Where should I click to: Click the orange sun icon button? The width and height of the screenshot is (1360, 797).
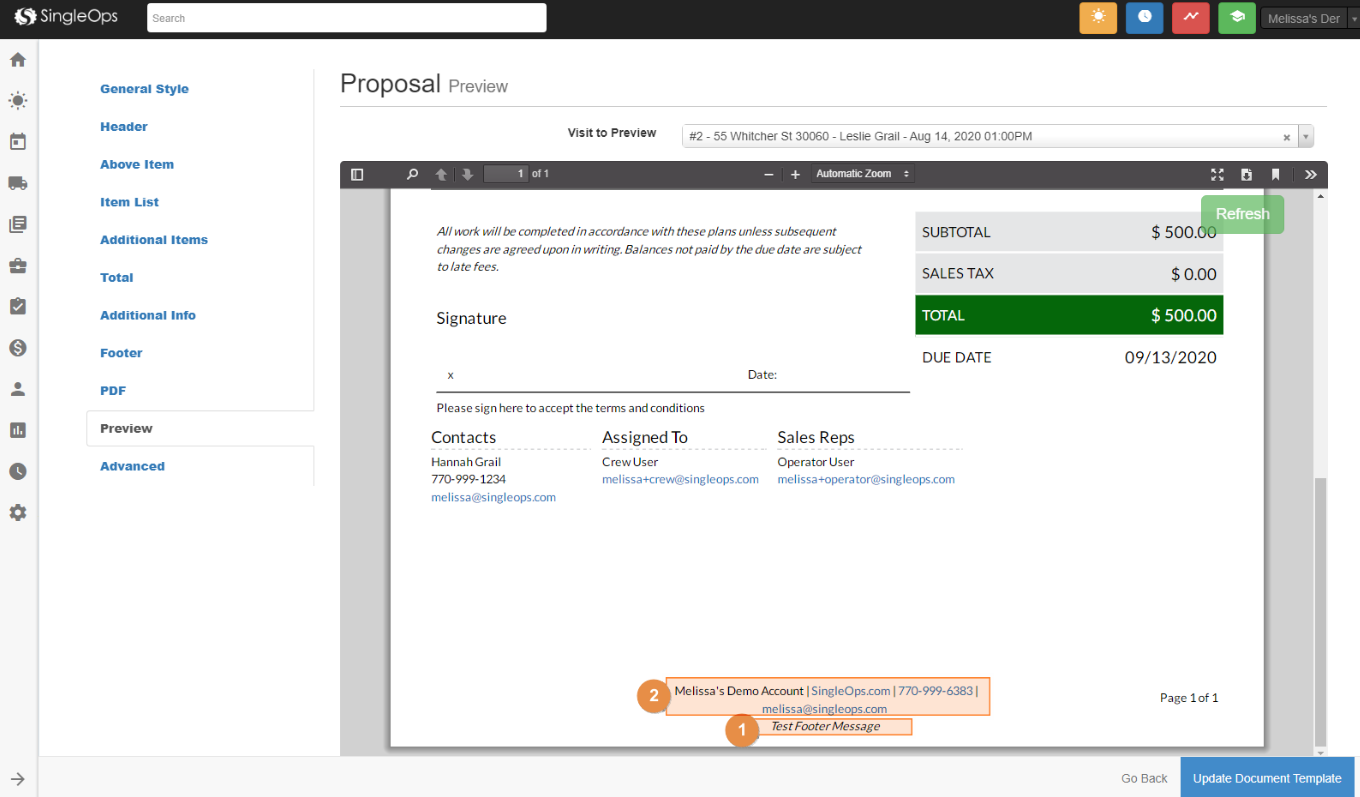1098,18
